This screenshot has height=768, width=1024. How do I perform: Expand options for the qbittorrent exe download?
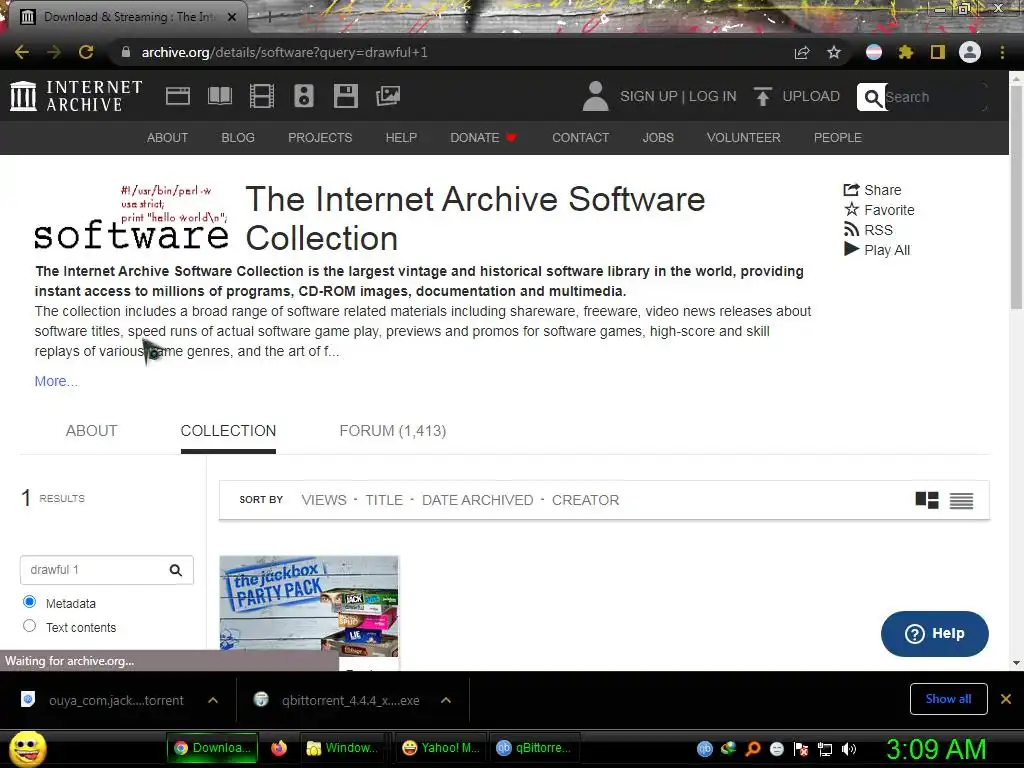446,700
